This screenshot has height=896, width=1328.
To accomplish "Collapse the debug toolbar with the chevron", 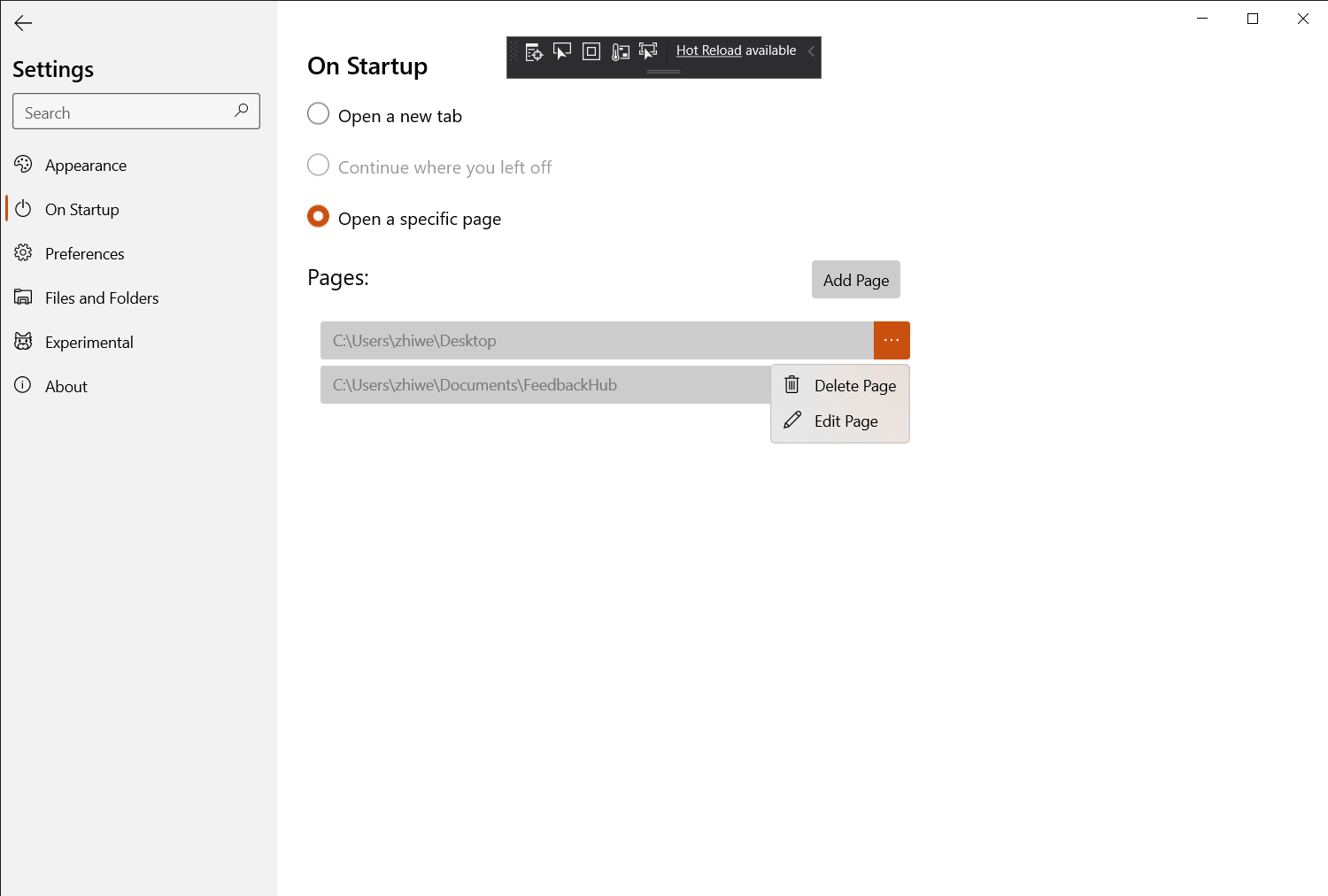I will [x=811, y=51].
